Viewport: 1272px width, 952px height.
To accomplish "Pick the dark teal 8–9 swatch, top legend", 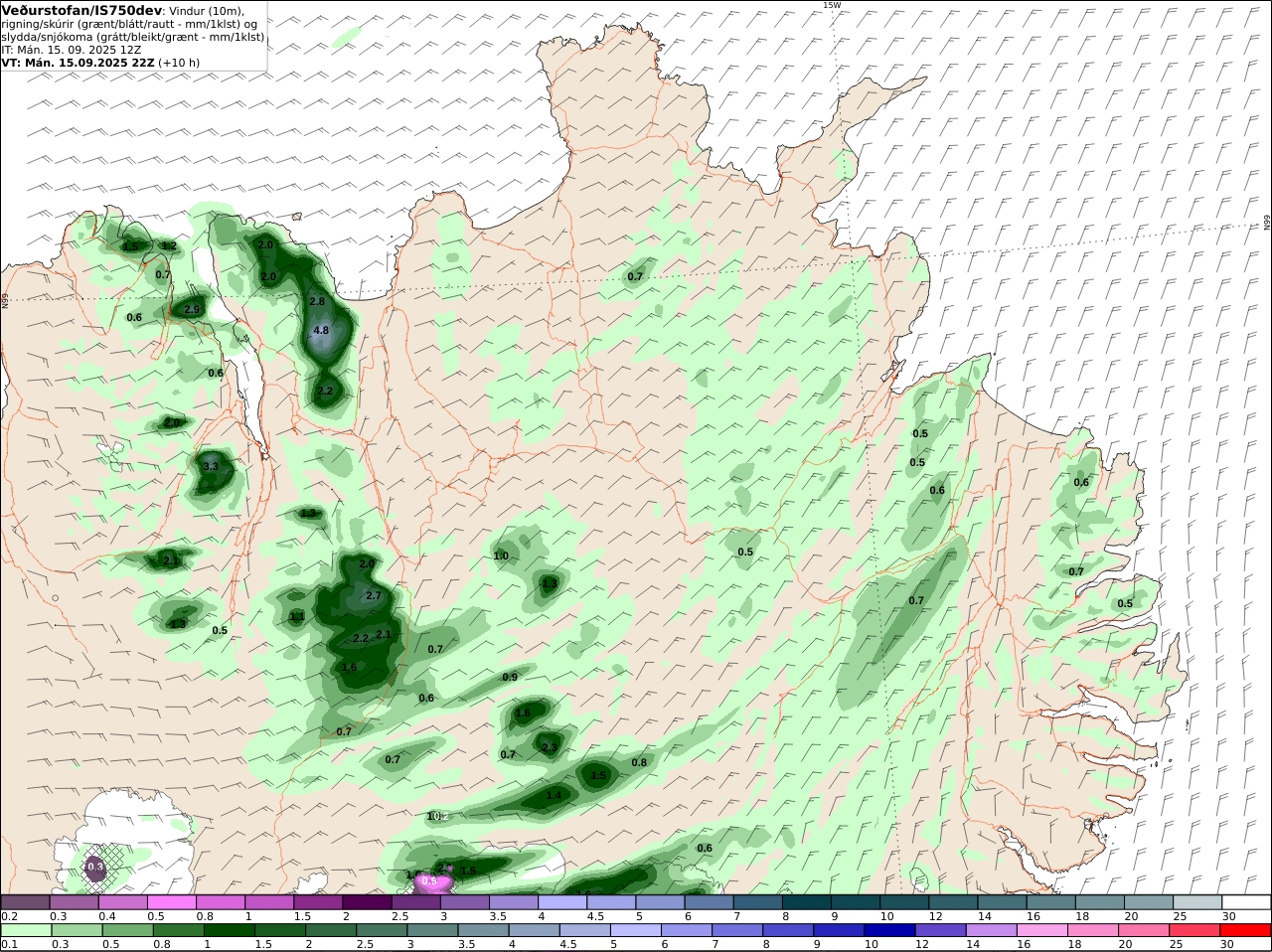I will point(808,902).
